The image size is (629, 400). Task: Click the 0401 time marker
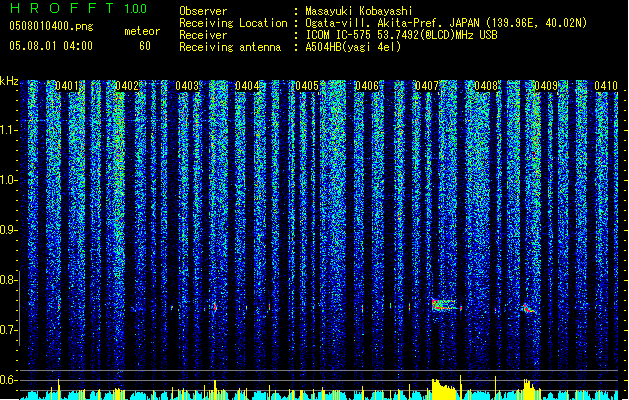click(x=67, y=86)
